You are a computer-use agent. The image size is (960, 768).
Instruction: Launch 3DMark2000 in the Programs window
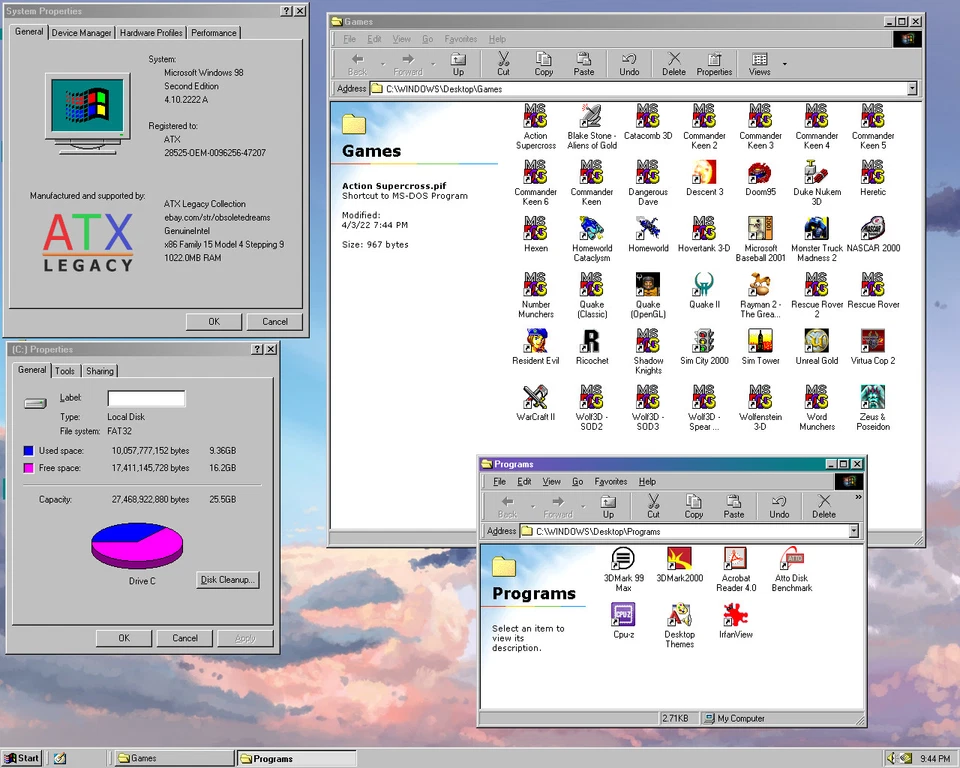(x=679, y=561)
